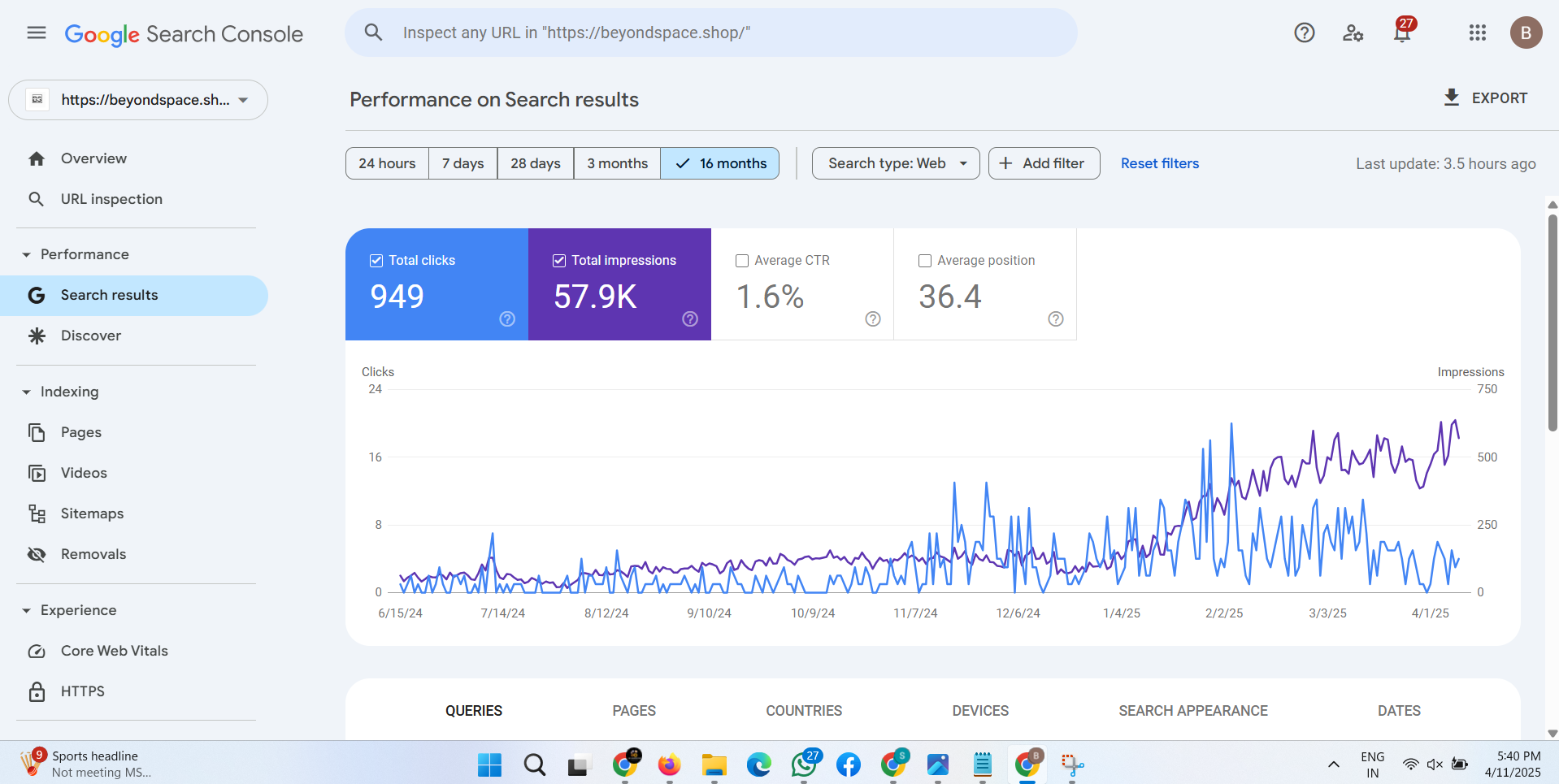1559x784 pixels.
Task: Switch to the COUNTRIES tab
Action: click(x=804, y=711)
